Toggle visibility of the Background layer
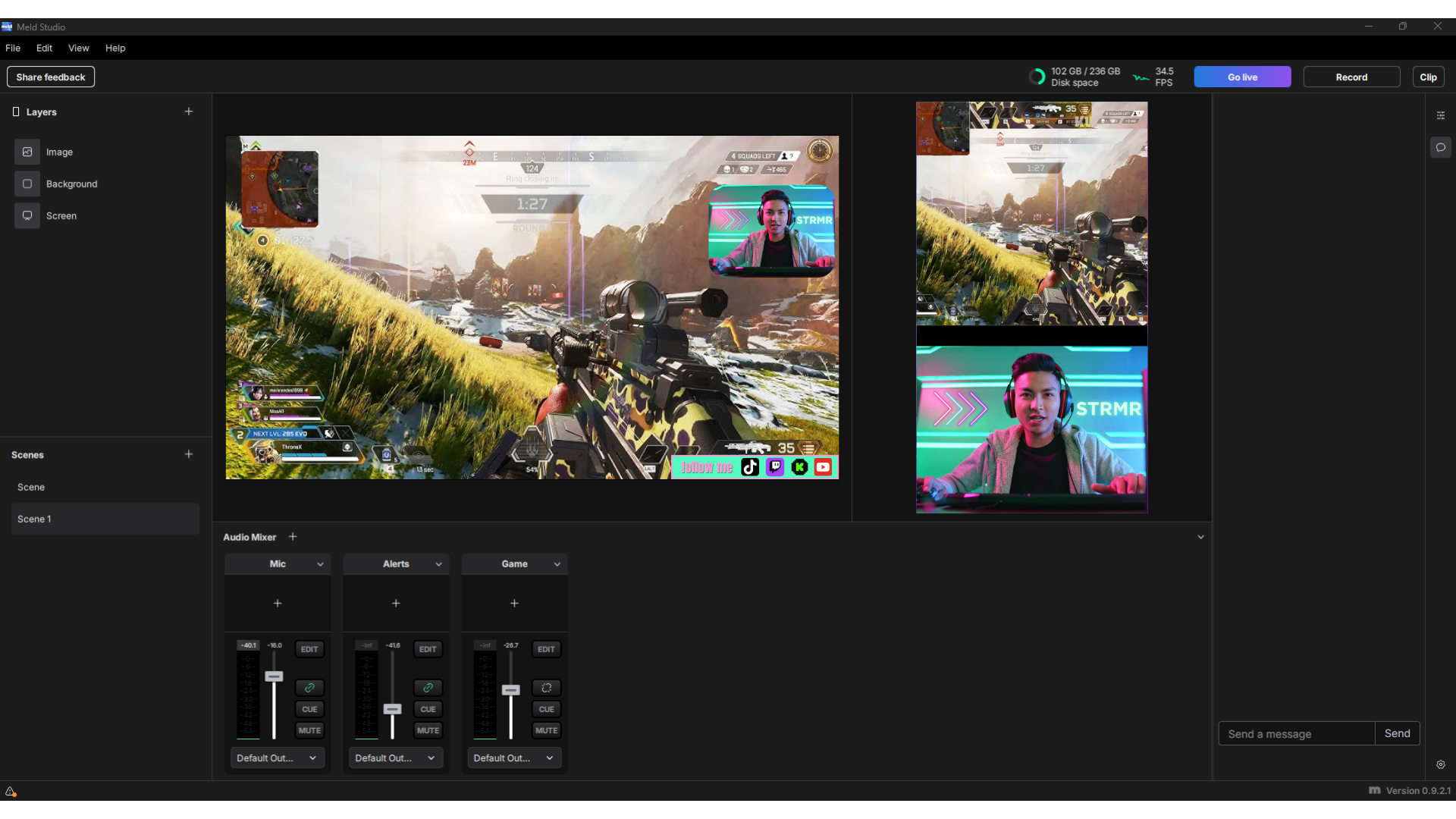The width and height of the screenshot is (1456, 819). [x=27, y=184]
